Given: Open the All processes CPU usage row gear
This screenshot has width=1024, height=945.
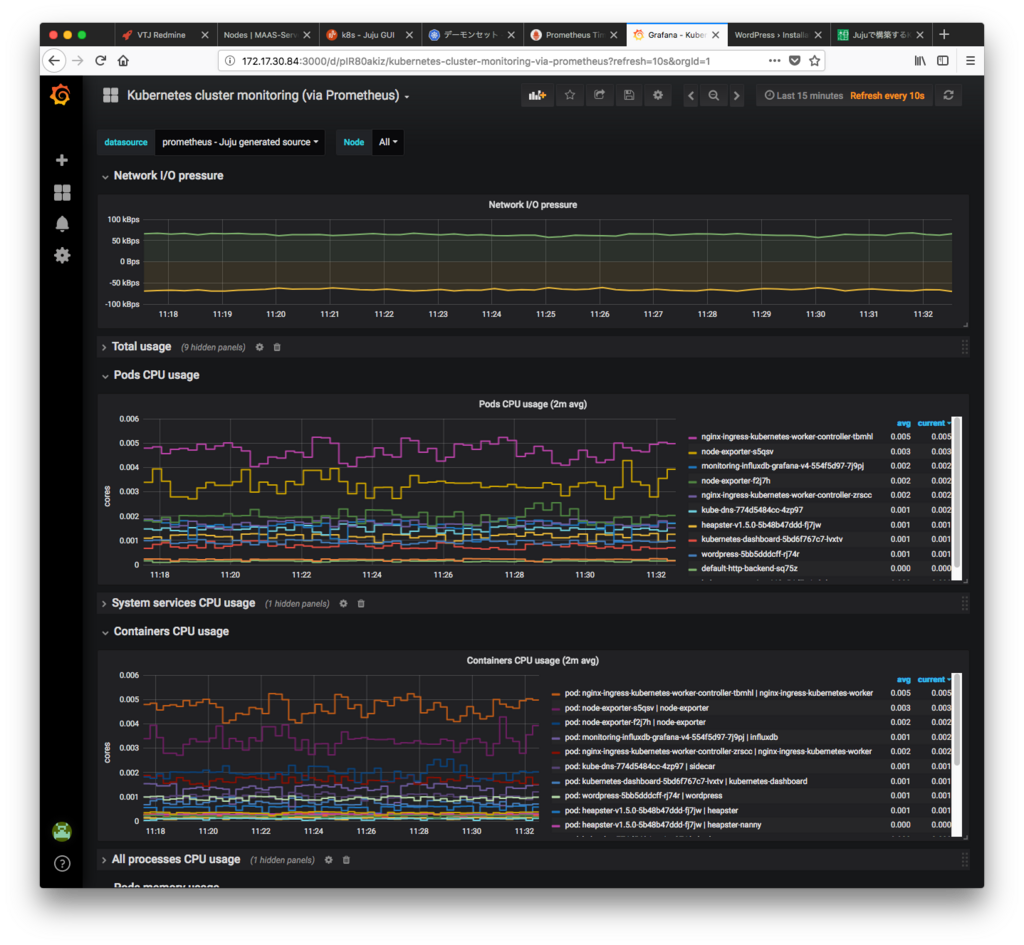Looking at the screenshot, I should (328, 860).
